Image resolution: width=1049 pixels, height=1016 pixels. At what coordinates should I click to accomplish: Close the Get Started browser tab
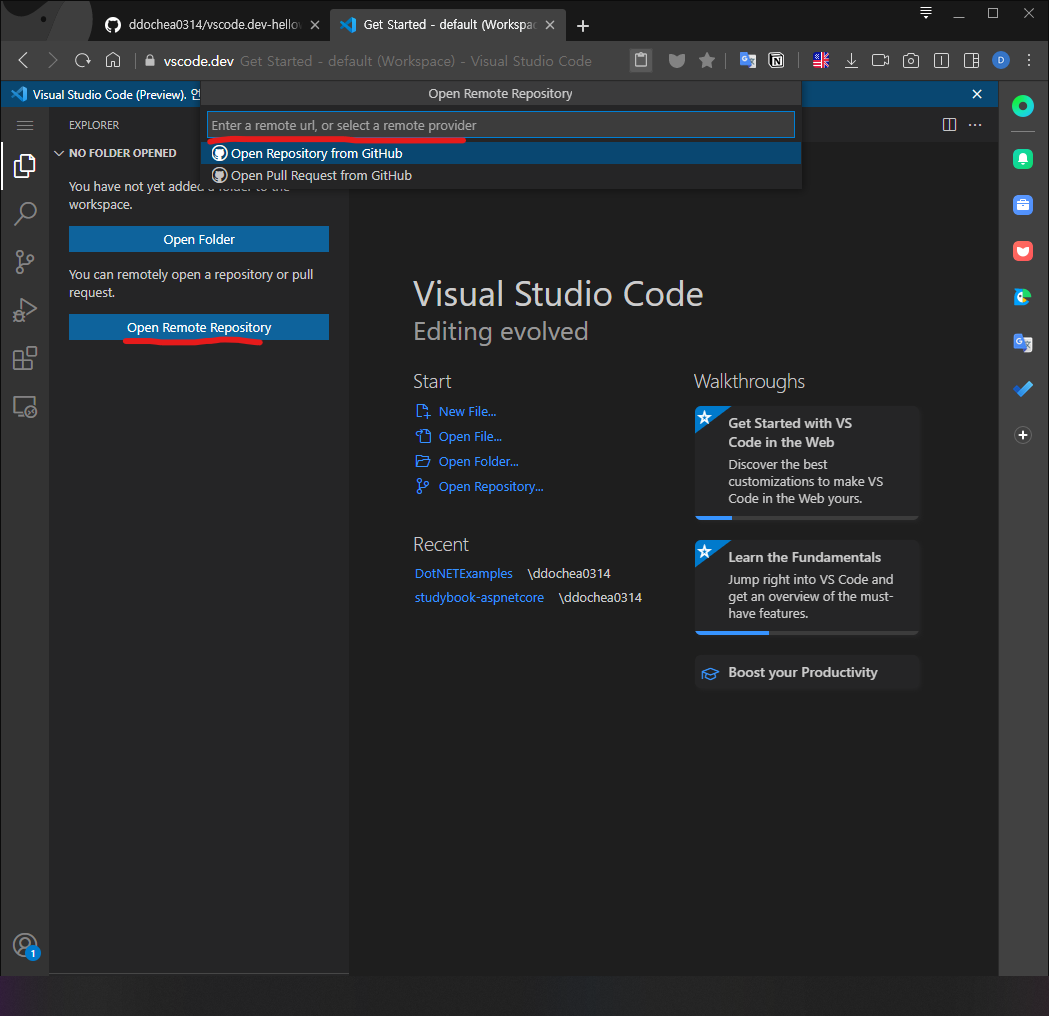coord(550,25)
